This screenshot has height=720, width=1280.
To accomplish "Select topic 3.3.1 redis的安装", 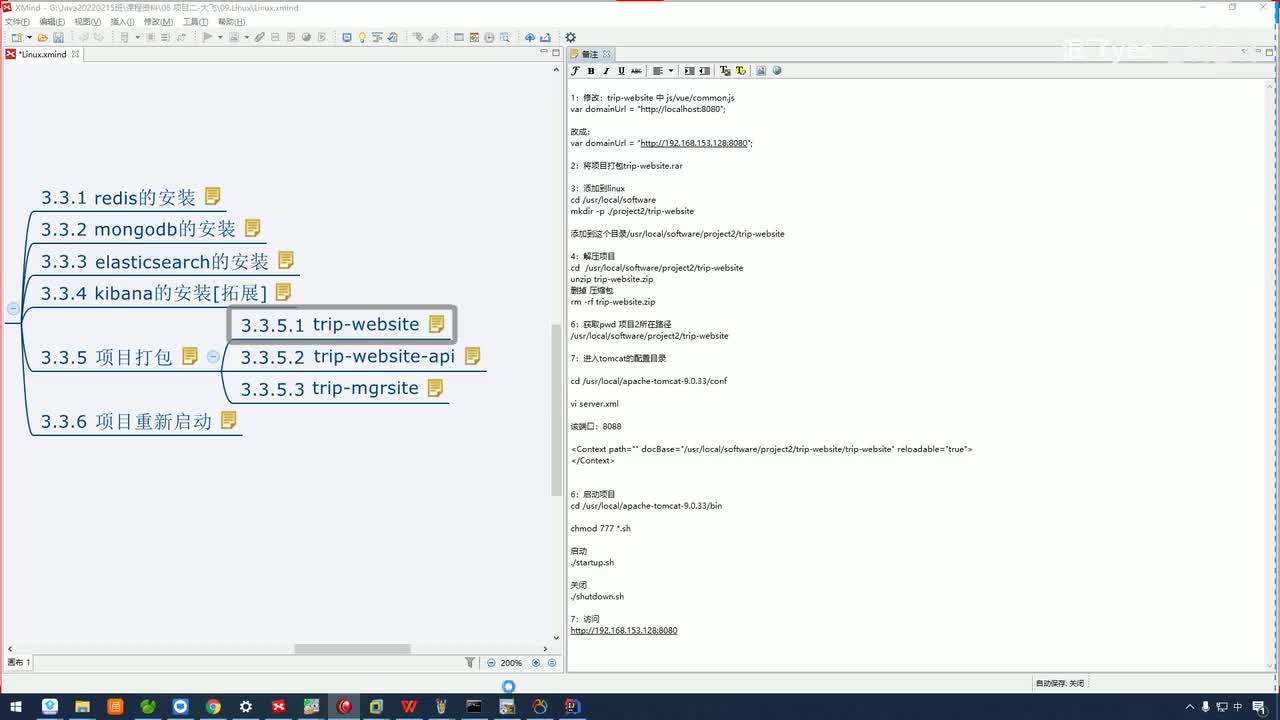I will (x=118, y=198).
